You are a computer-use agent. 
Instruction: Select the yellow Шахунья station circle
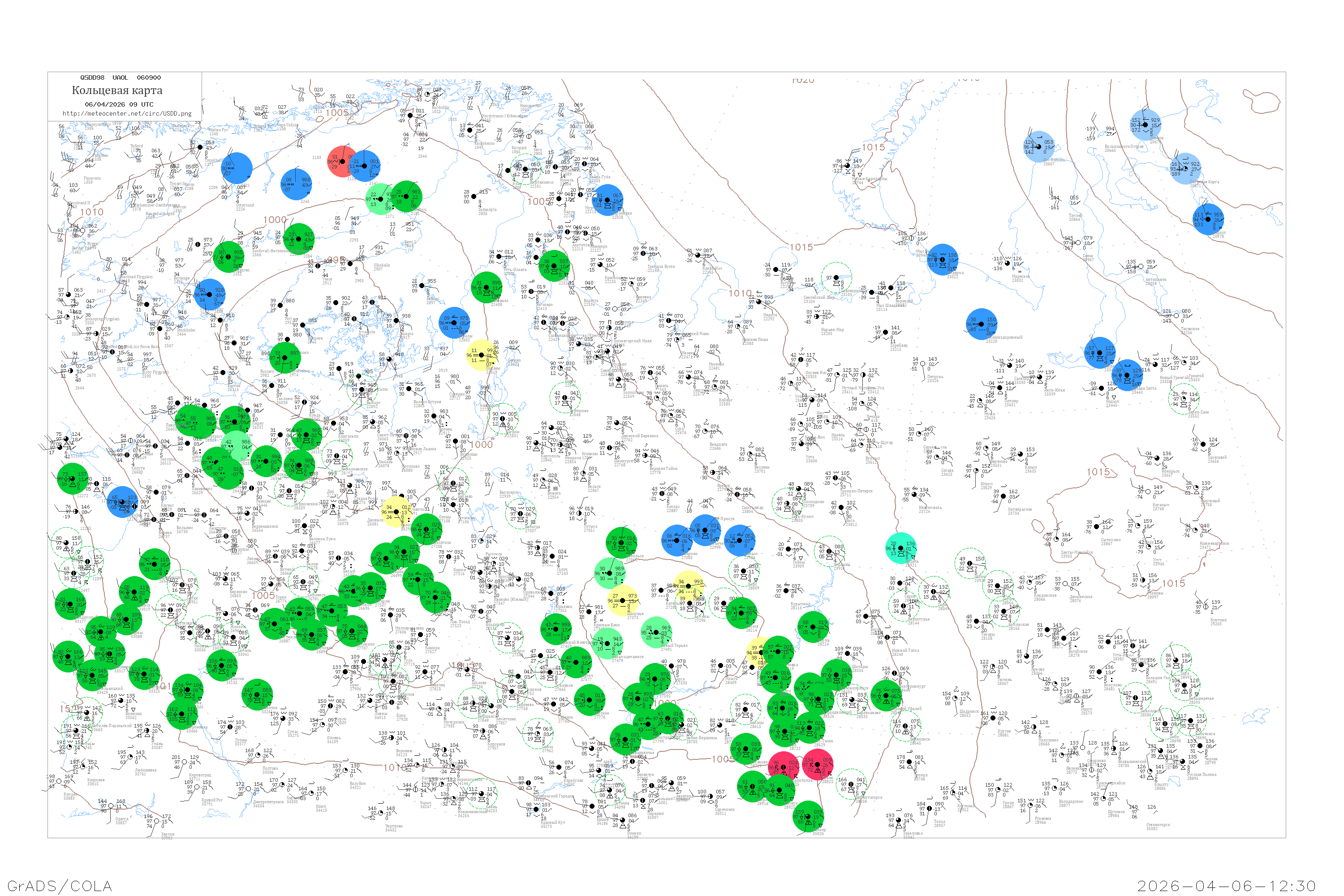pos(622,601)
